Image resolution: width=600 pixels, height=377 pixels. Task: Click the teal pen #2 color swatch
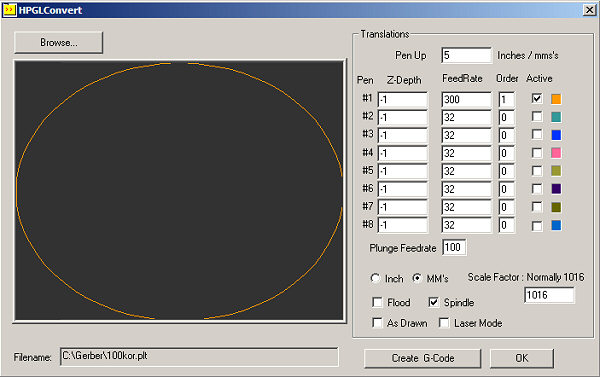pos(556,117)
